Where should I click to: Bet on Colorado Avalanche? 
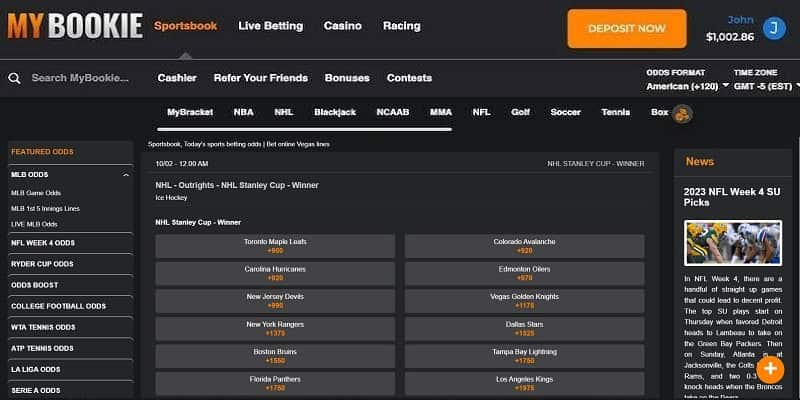click(x=524, y=246)
